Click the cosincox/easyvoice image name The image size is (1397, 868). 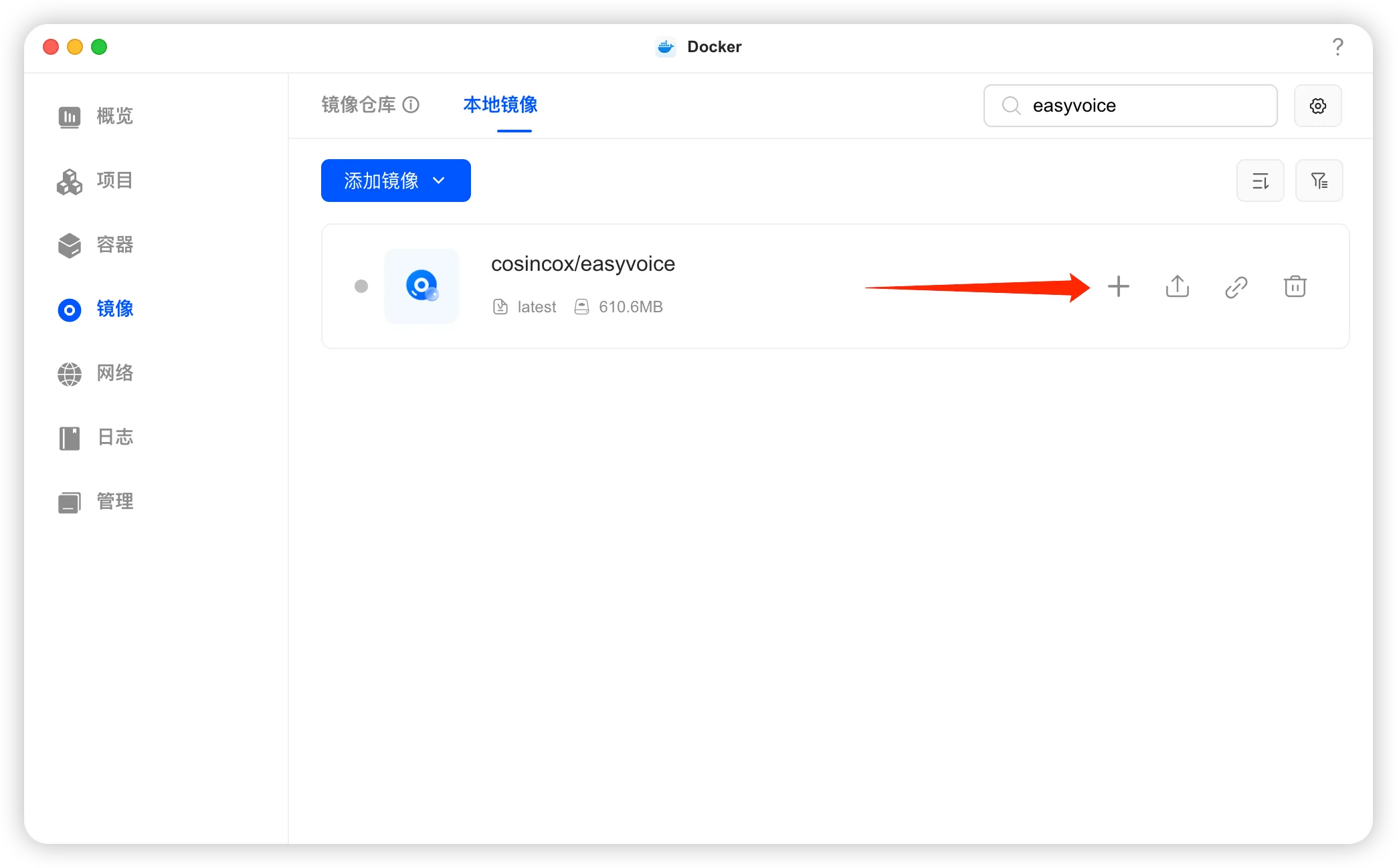(x=583, y=264)
